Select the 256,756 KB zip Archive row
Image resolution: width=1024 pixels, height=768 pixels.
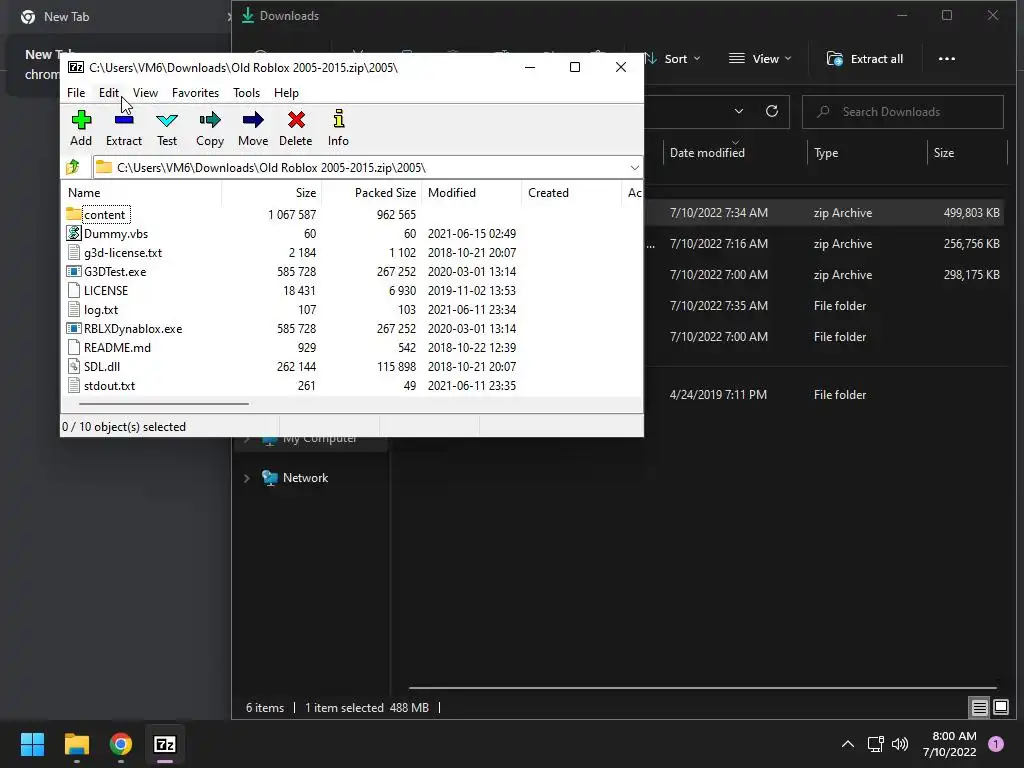pyautogui.click(x=824, y=244)
